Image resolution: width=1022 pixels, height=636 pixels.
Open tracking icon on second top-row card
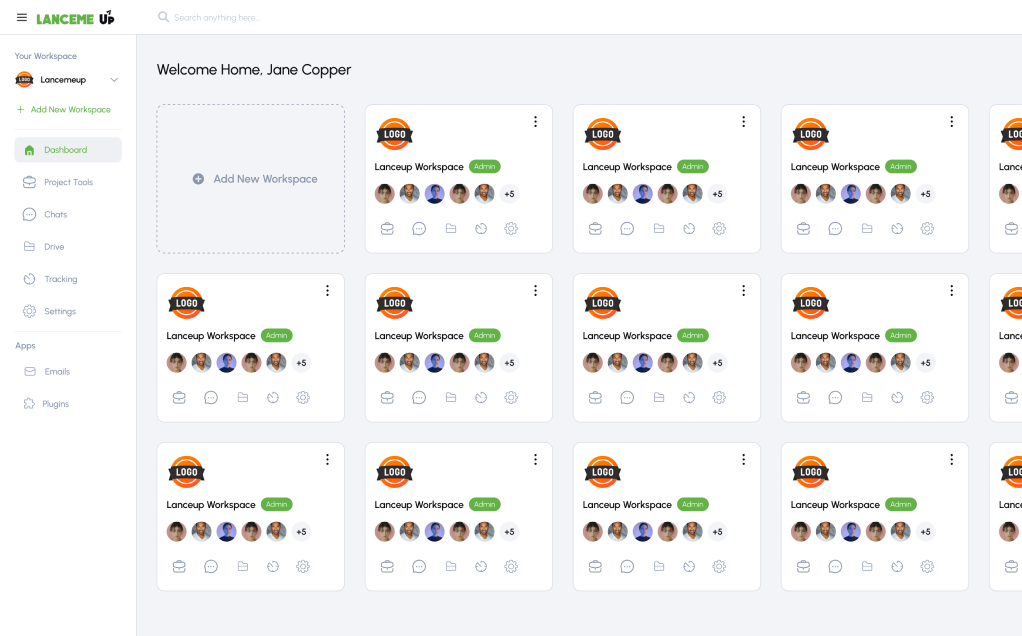click(x=689, y=229)
